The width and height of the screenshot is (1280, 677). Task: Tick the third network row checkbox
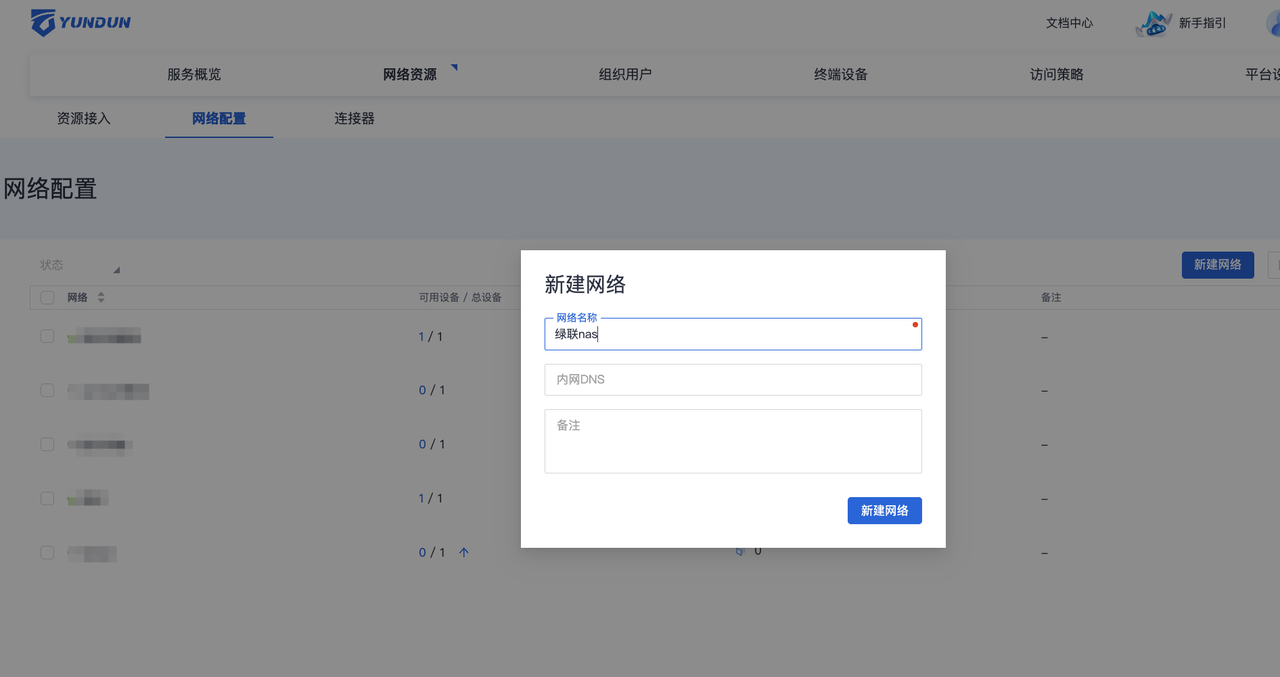47,444
